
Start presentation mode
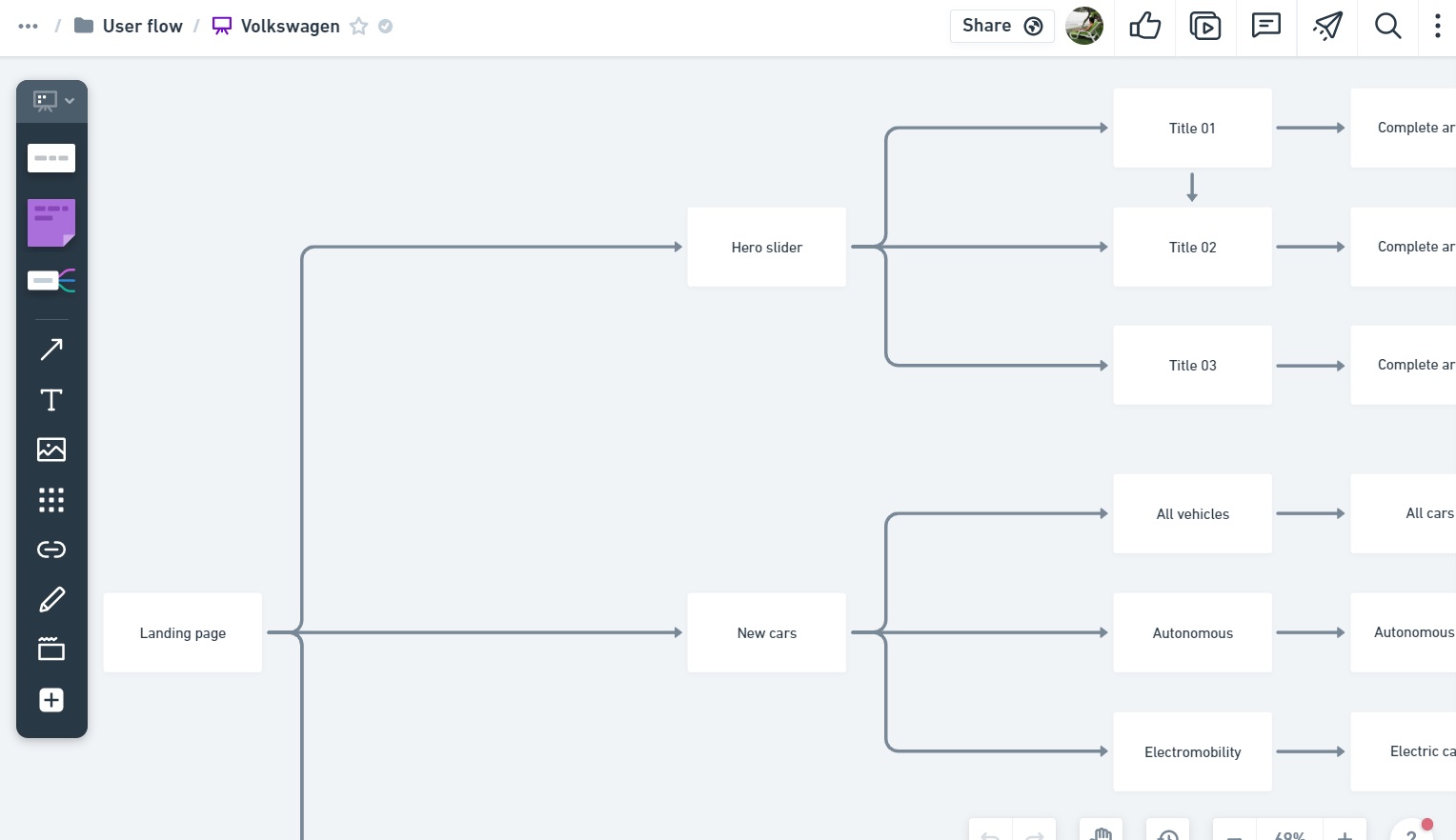point(1205,26)
